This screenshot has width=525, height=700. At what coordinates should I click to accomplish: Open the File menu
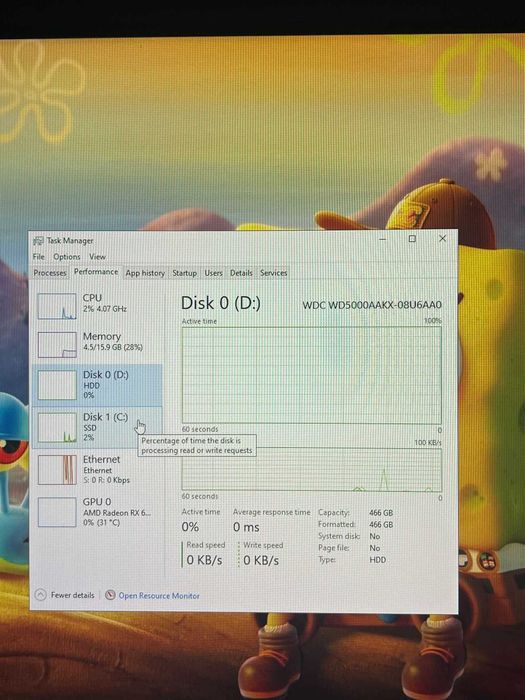38,257
